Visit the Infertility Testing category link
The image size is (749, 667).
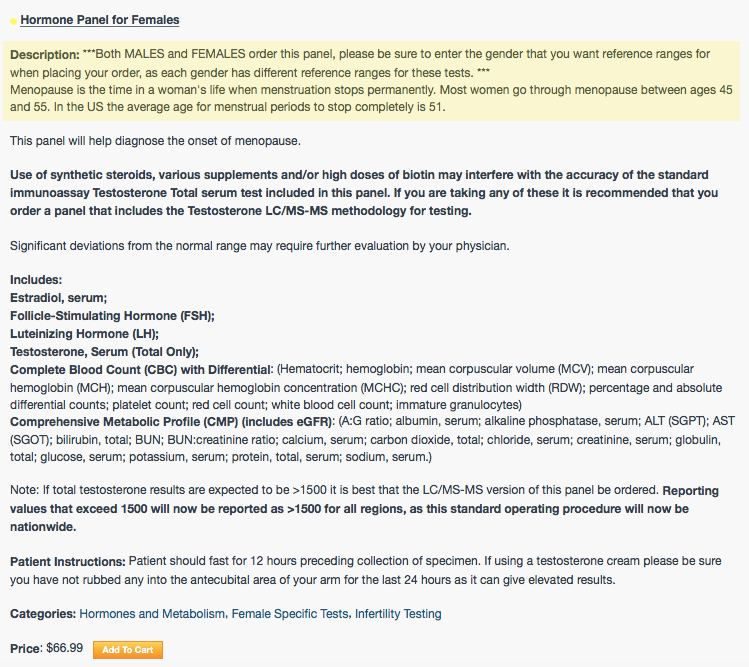[x=398, y=614]
